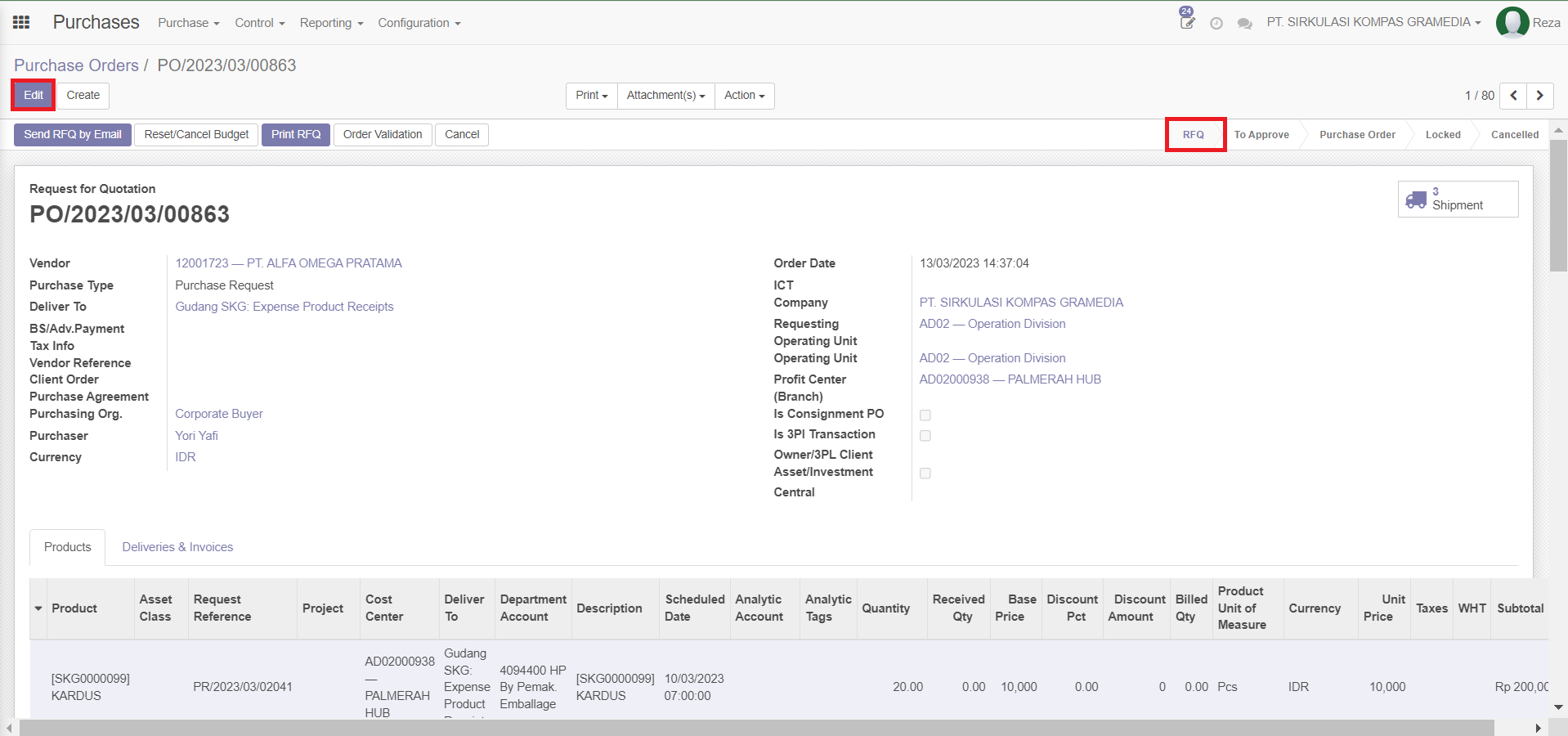Select the Cancelled status stage

[x=1515, y=135]
